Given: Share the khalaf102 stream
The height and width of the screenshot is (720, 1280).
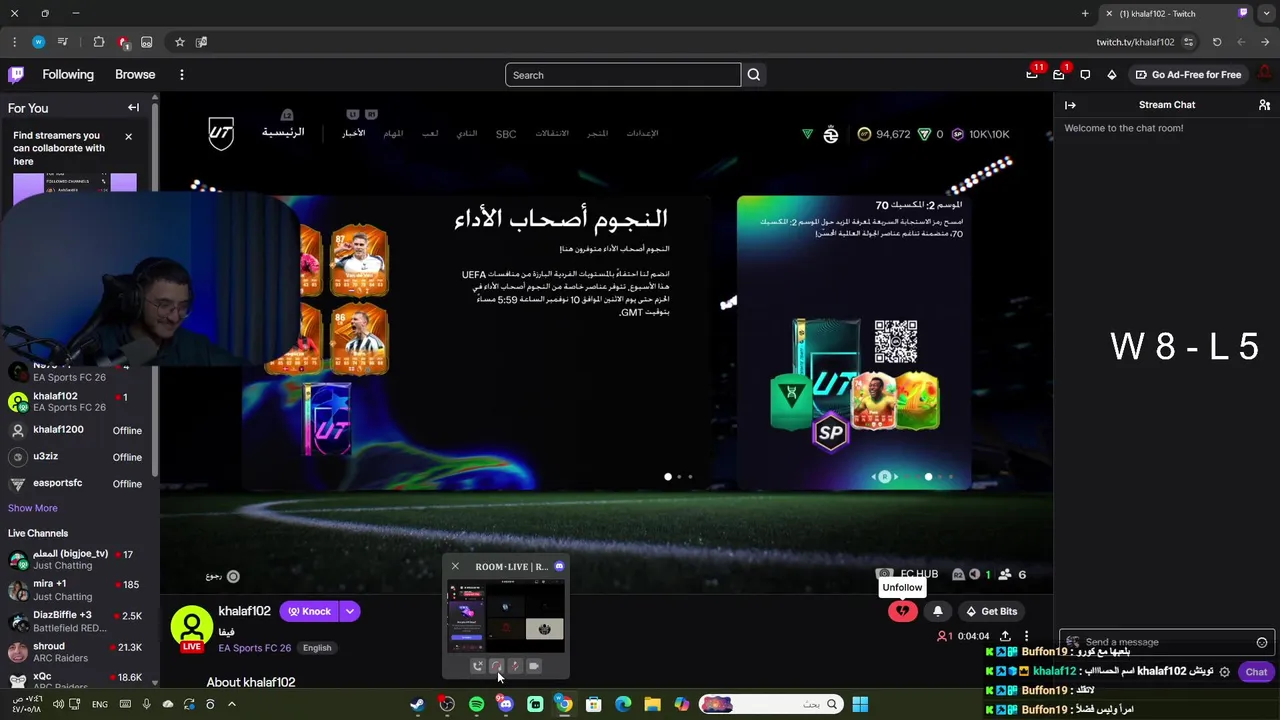Looking at the screenshot, I should 1005,636.
